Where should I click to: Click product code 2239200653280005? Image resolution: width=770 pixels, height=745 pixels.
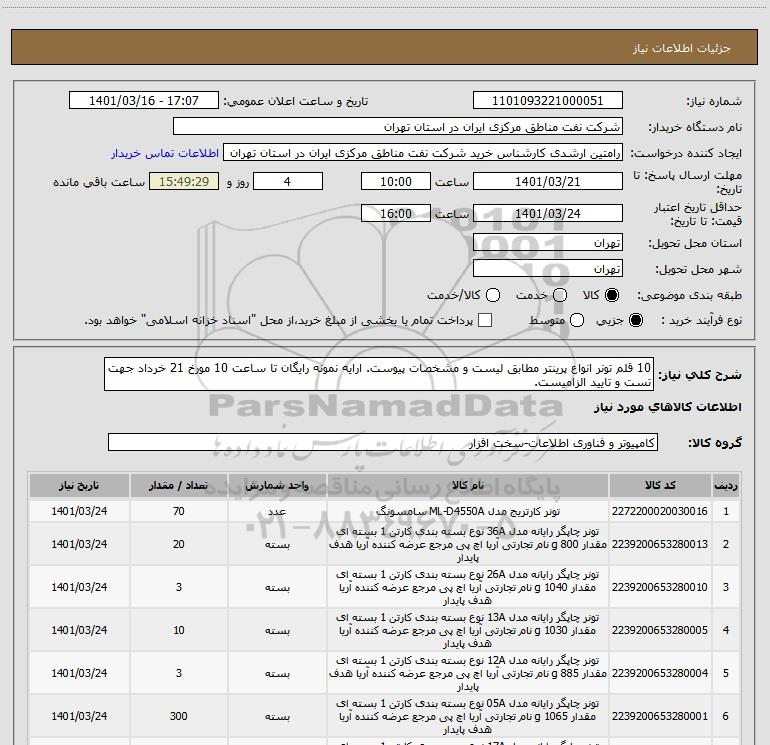(660, 630)
